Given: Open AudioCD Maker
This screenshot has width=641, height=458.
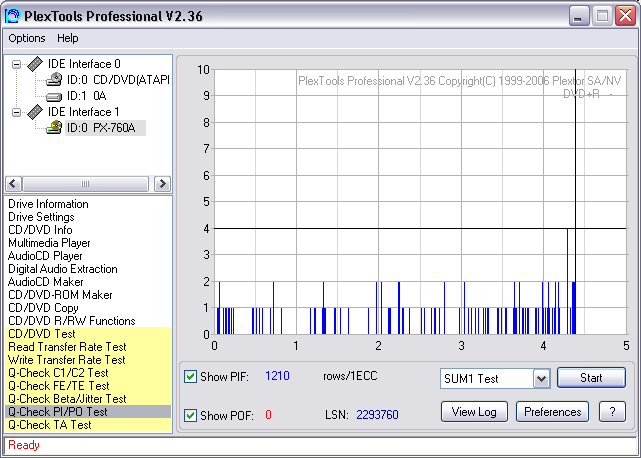Looking at the screenshot, I should (45, 282).
